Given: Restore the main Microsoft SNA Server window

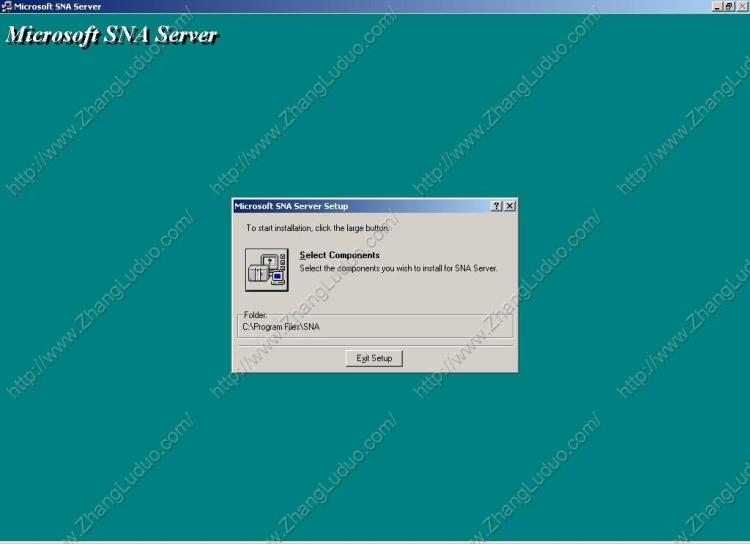Looking at the screenshot, I should point(728,7).
